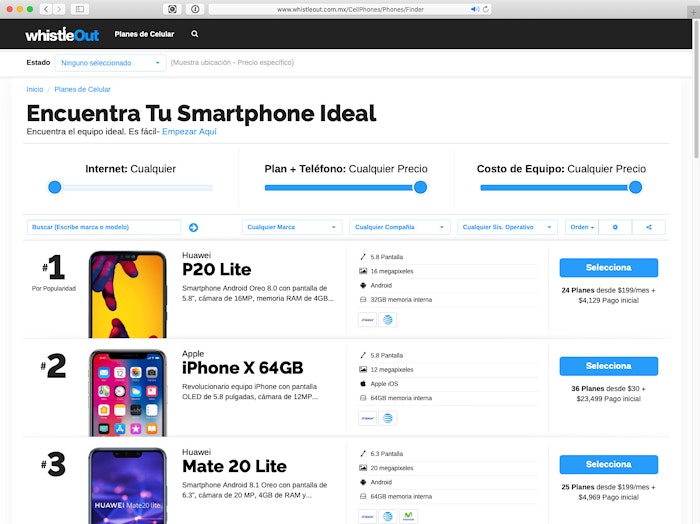Click 'Selecciona' for iPhone X 64GB
The width and height of the screenshot is (700, 524).
click(608, 366)
